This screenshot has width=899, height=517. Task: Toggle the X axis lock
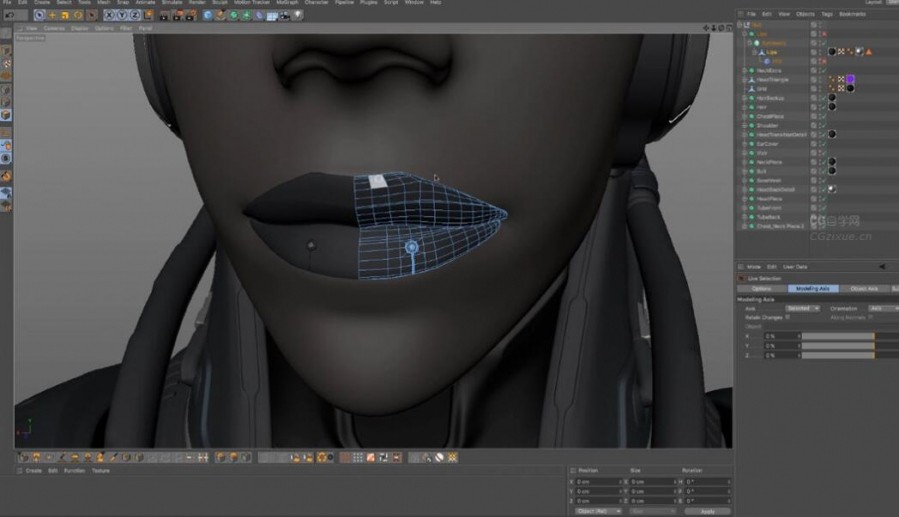click(109, 15)
